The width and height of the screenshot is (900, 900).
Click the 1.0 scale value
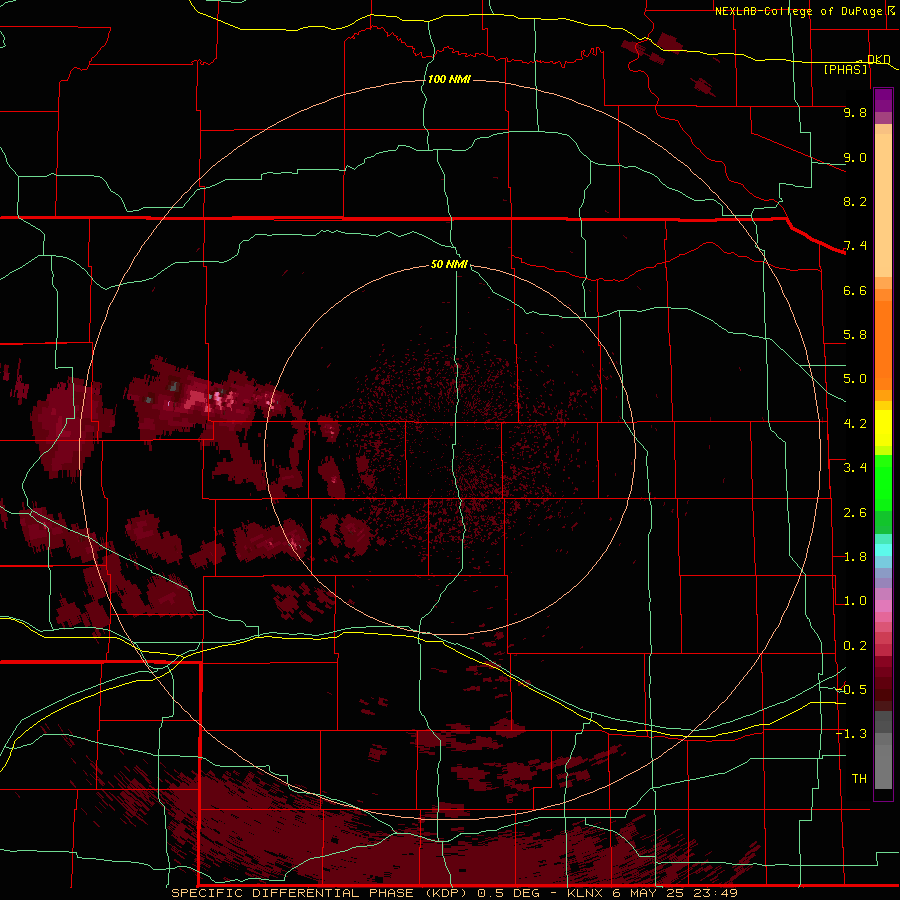pyautogui.click(x=855, y=601)
